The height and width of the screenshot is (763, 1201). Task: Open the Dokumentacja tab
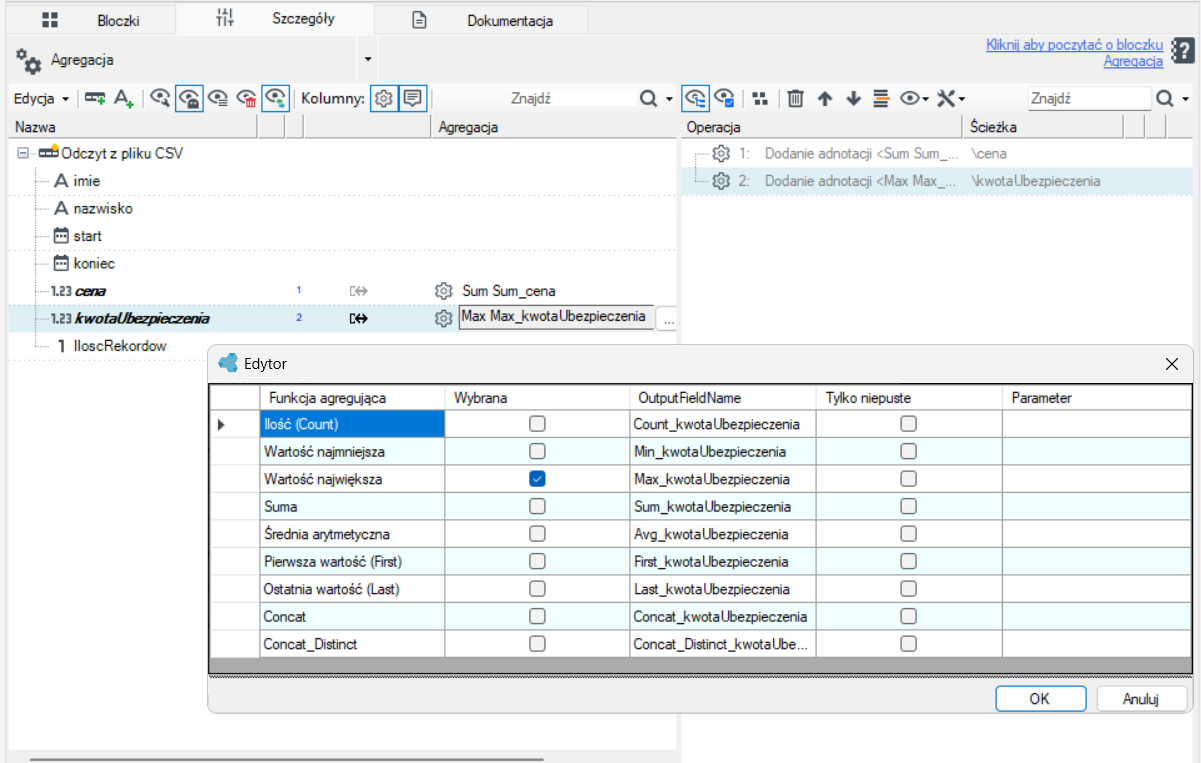coord(482,19)
